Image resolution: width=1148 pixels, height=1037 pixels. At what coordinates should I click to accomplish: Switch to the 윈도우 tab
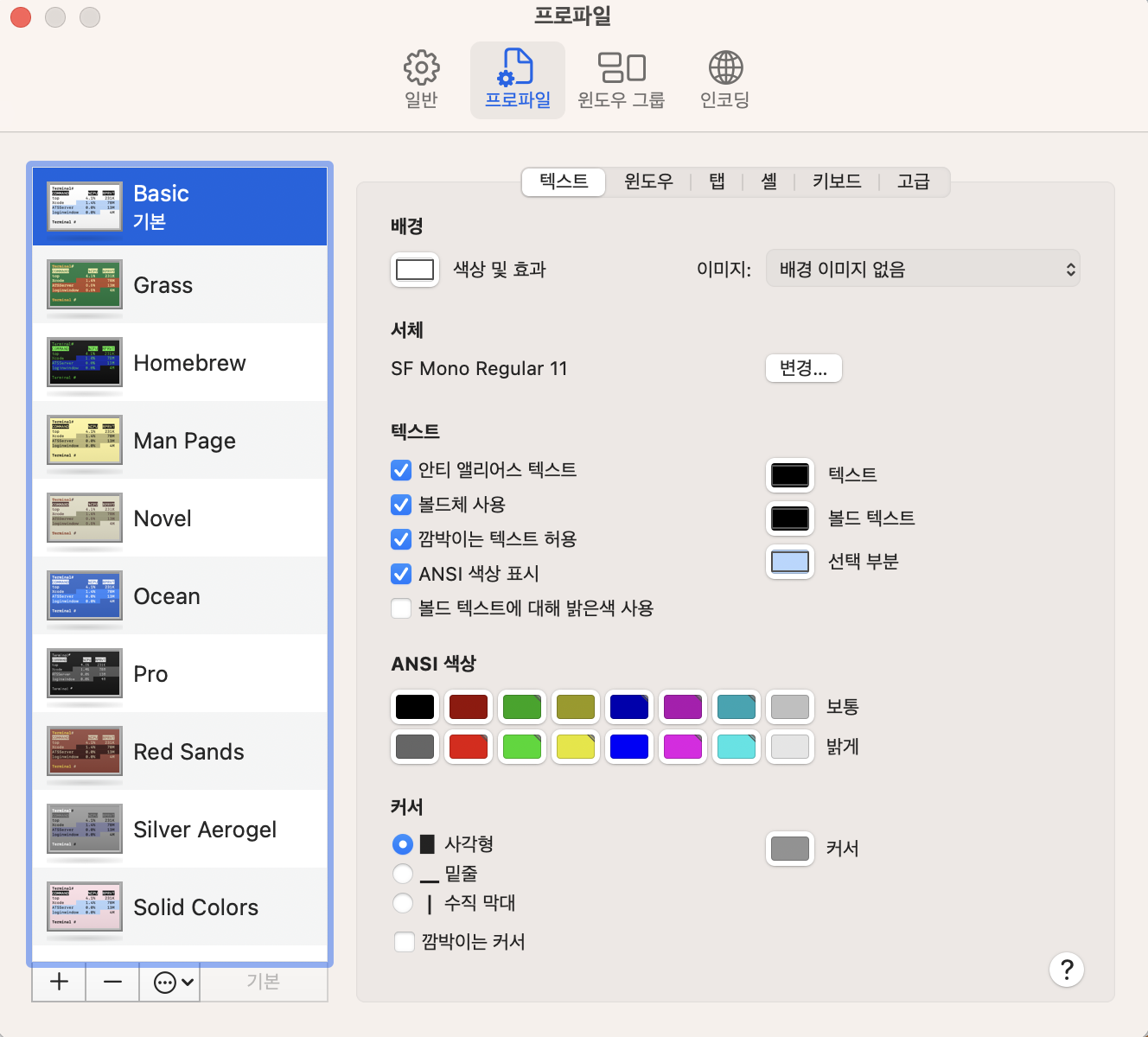(x=648, y=181)
